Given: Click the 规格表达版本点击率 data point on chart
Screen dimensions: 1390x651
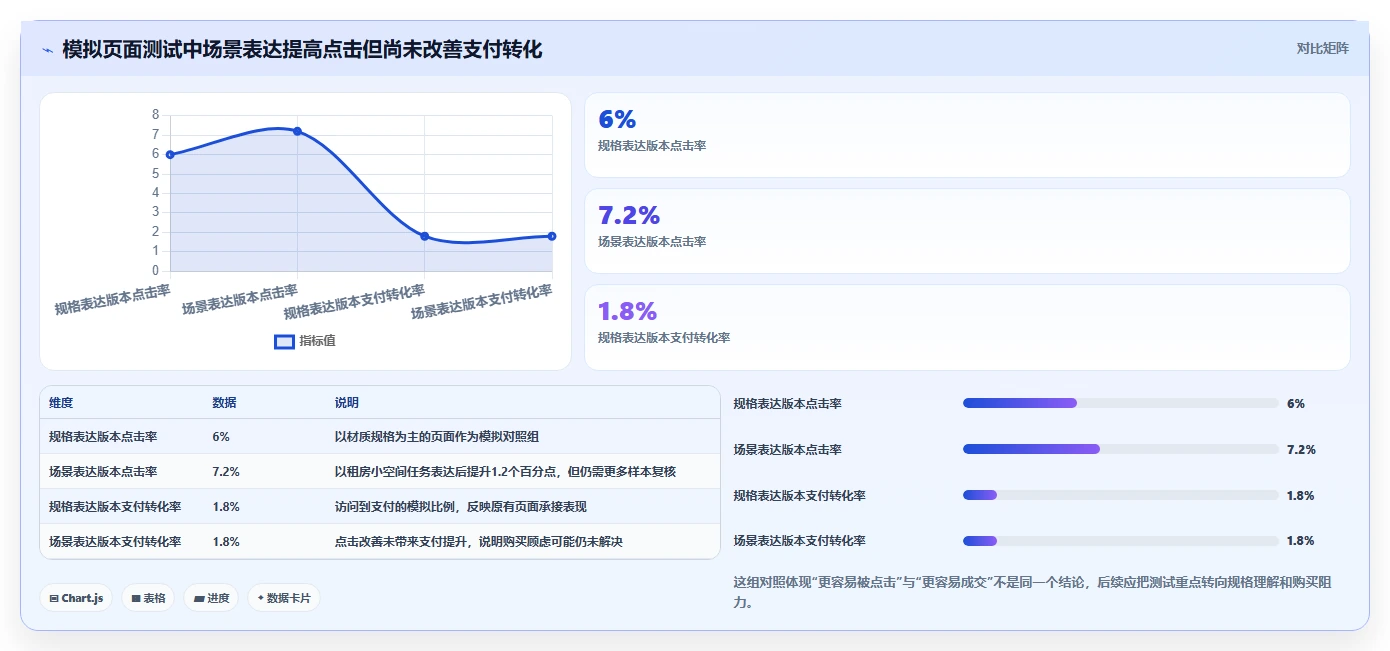Looking at the screenshot, I should pos(170,154).
